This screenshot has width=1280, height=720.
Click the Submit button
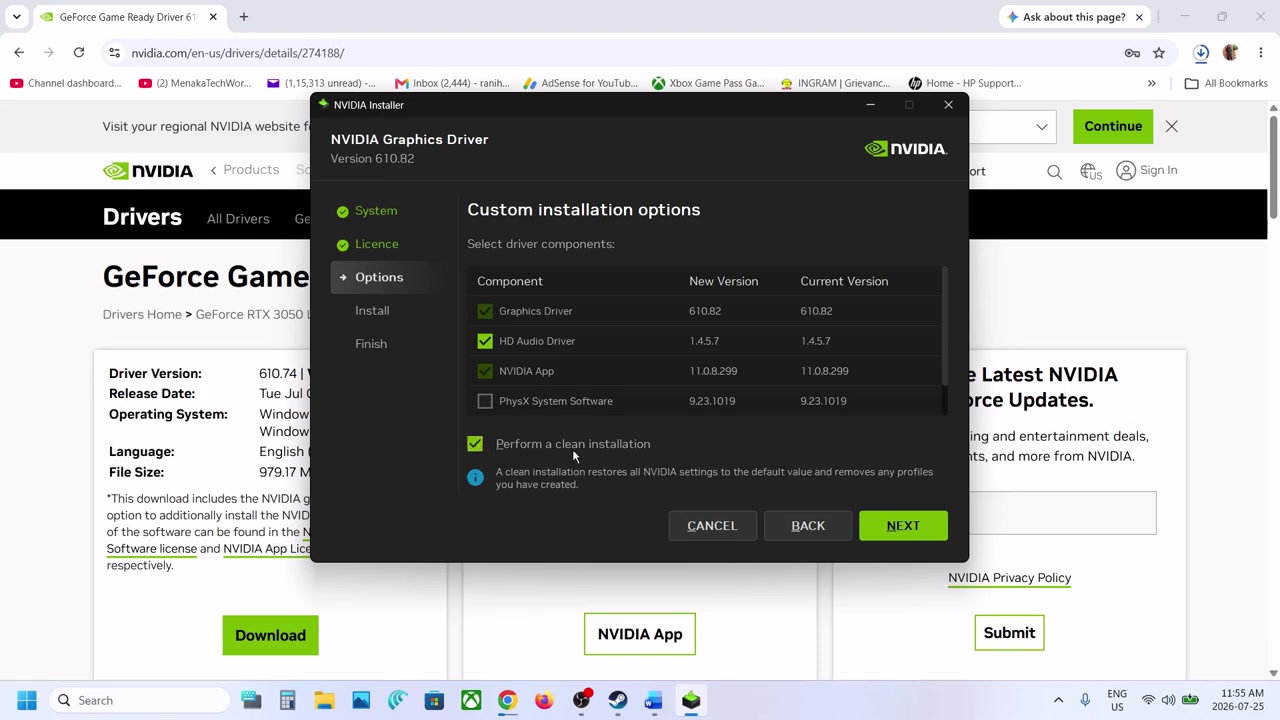pos(1009,633)
